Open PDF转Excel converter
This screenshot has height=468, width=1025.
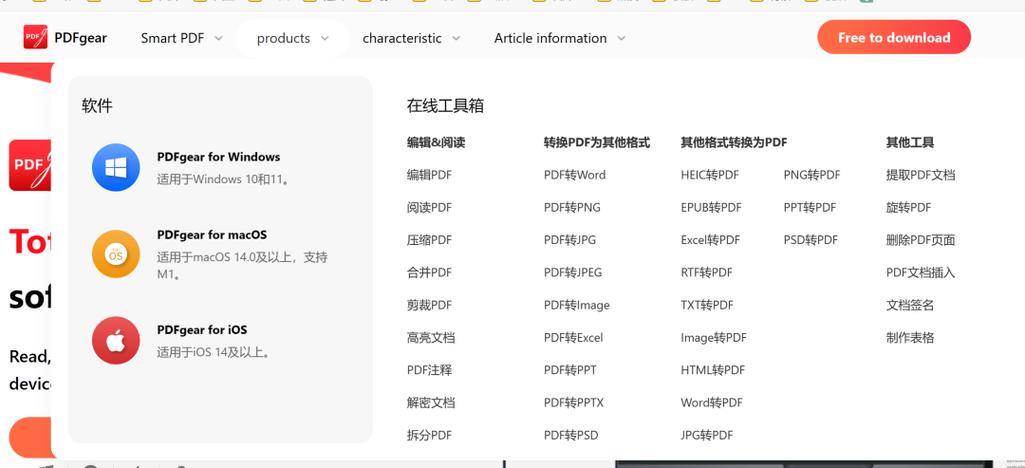(x=573, y=338)
